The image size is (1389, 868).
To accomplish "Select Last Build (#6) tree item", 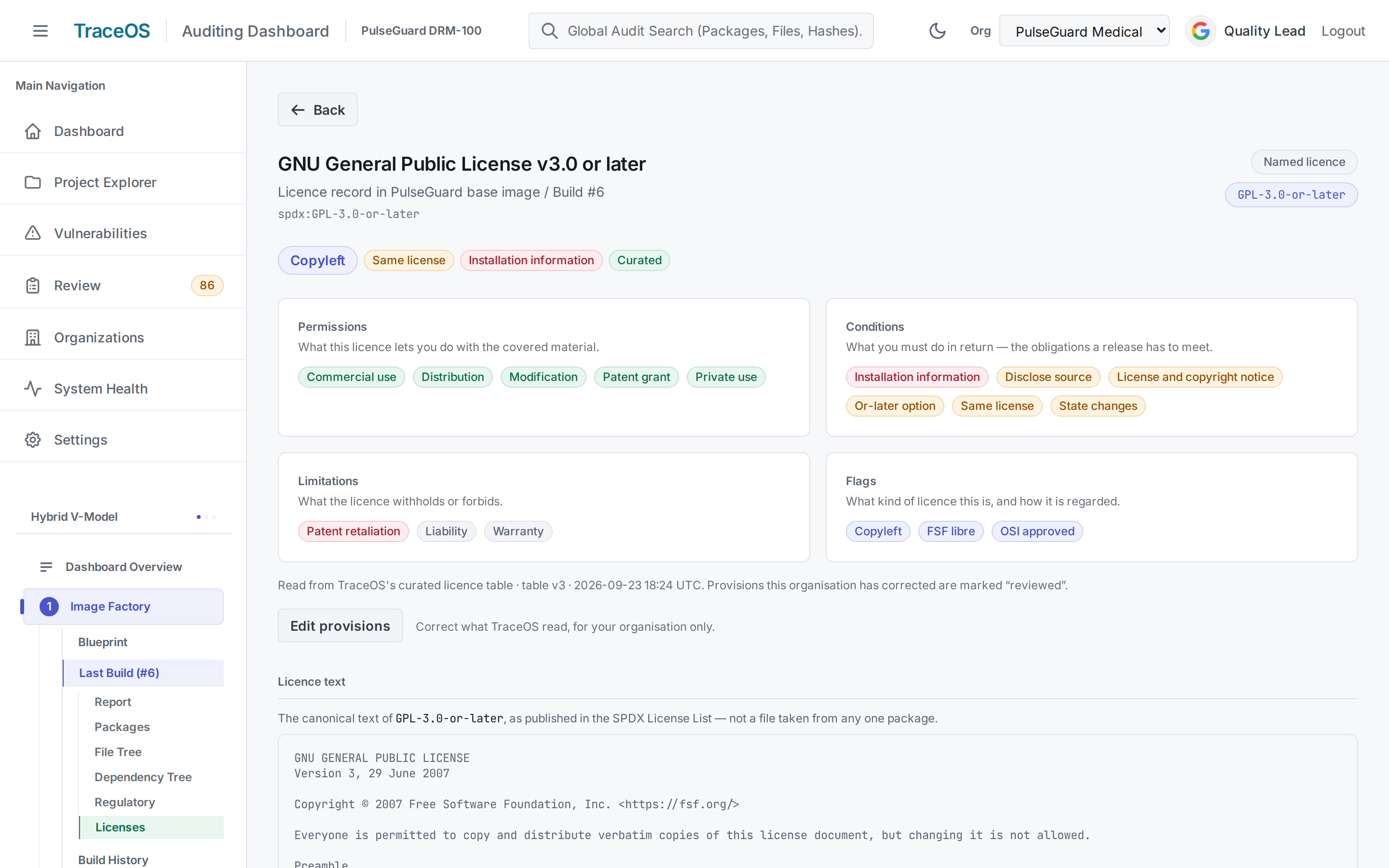I will click(x=144, y=673).
